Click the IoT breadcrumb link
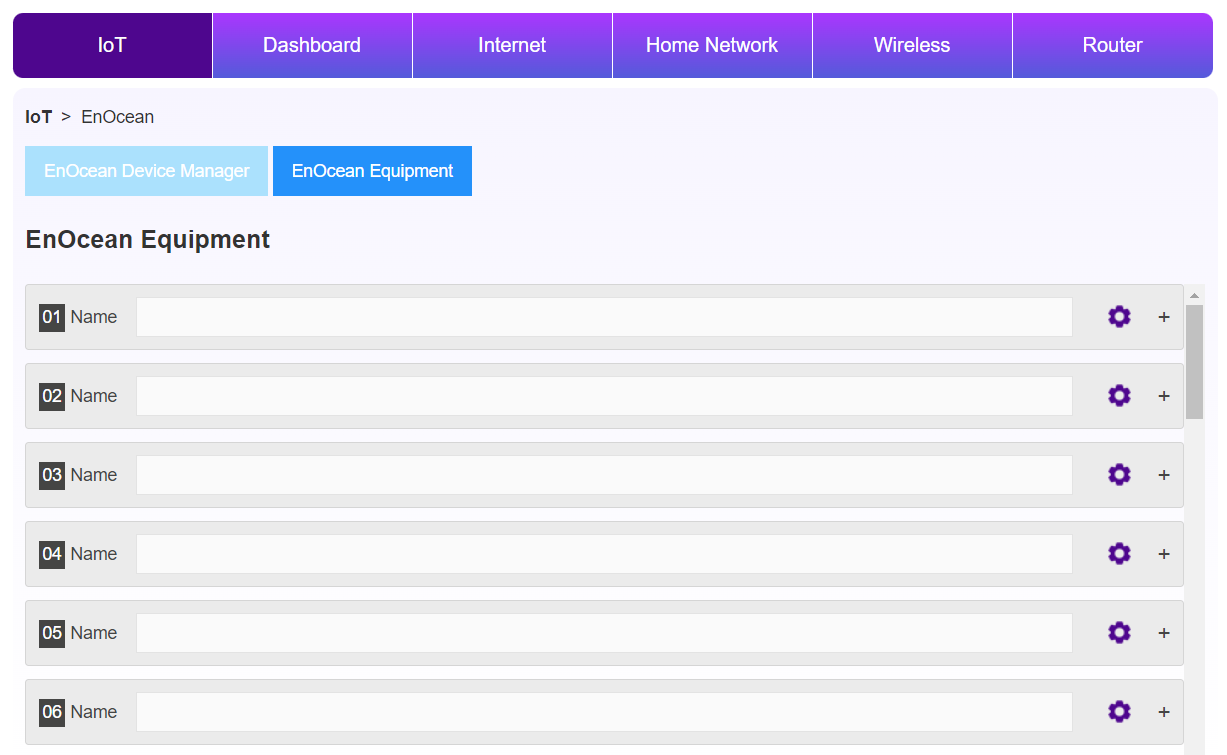 39,117
